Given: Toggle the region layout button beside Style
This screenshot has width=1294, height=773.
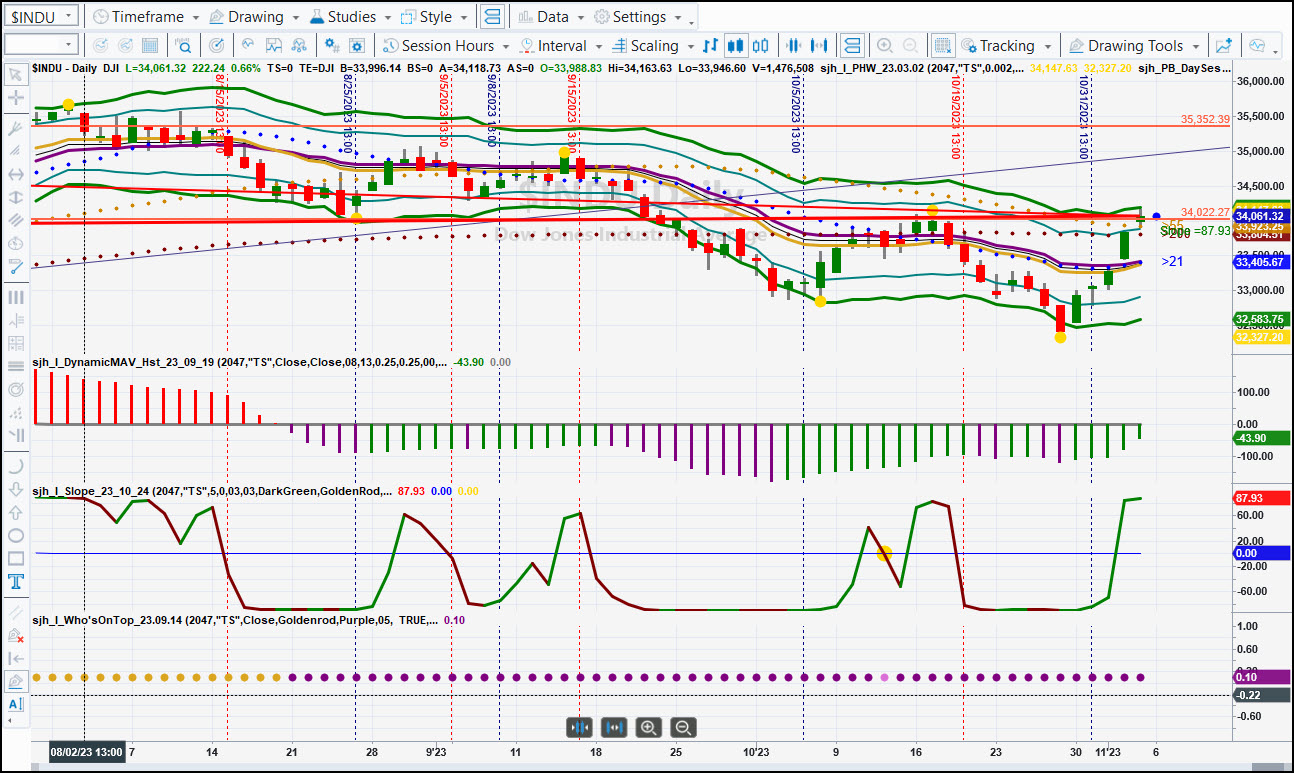Looking at the screenshot, I should click(x=492, y=17).
